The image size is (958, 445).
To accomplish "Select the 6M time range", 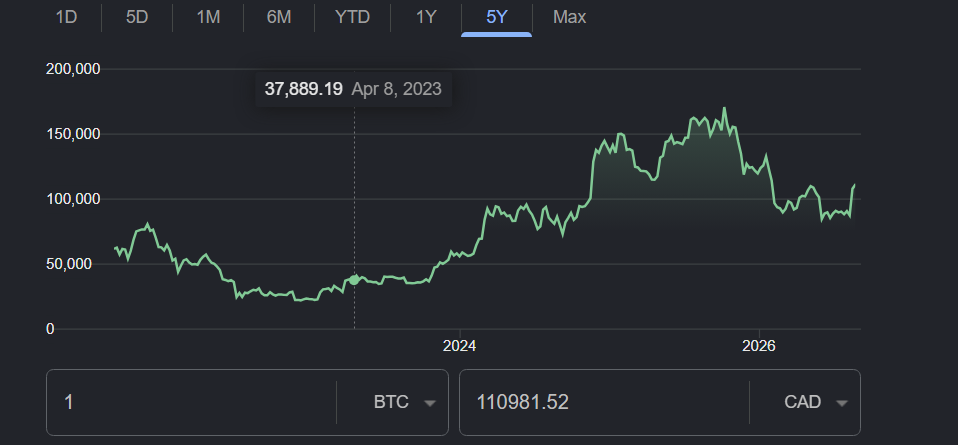I will point(279,17).
